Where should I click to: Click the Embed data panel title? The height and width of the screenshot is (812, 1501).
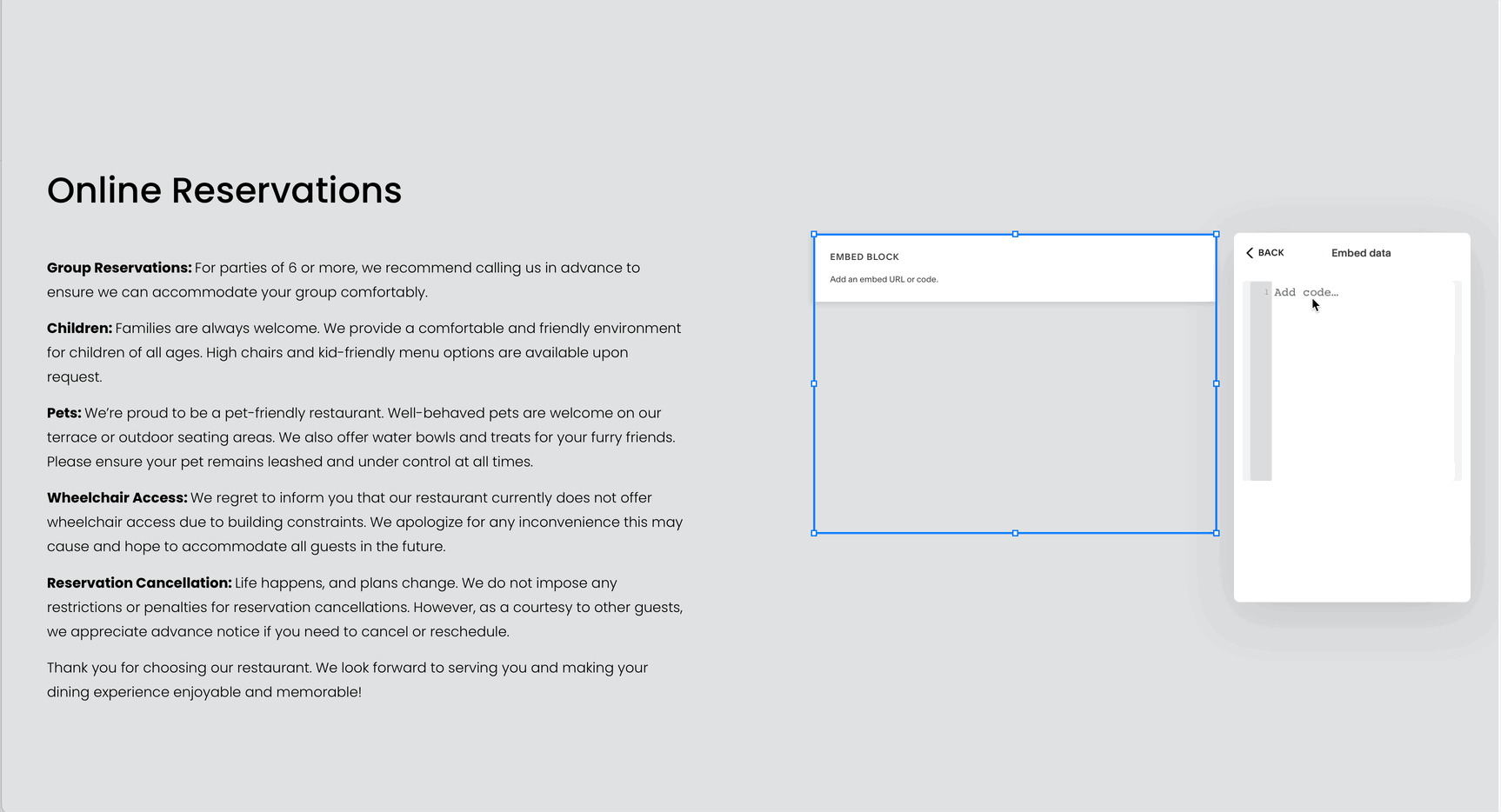point(1361,253)
